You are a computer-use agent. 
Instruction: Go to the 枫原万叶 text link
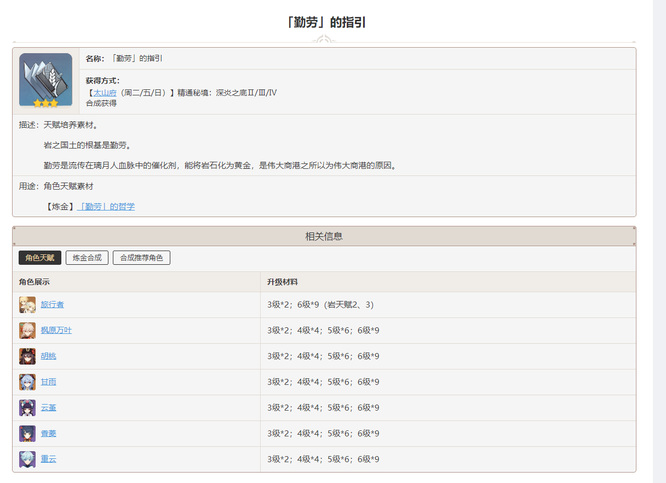tap(56, 330)
